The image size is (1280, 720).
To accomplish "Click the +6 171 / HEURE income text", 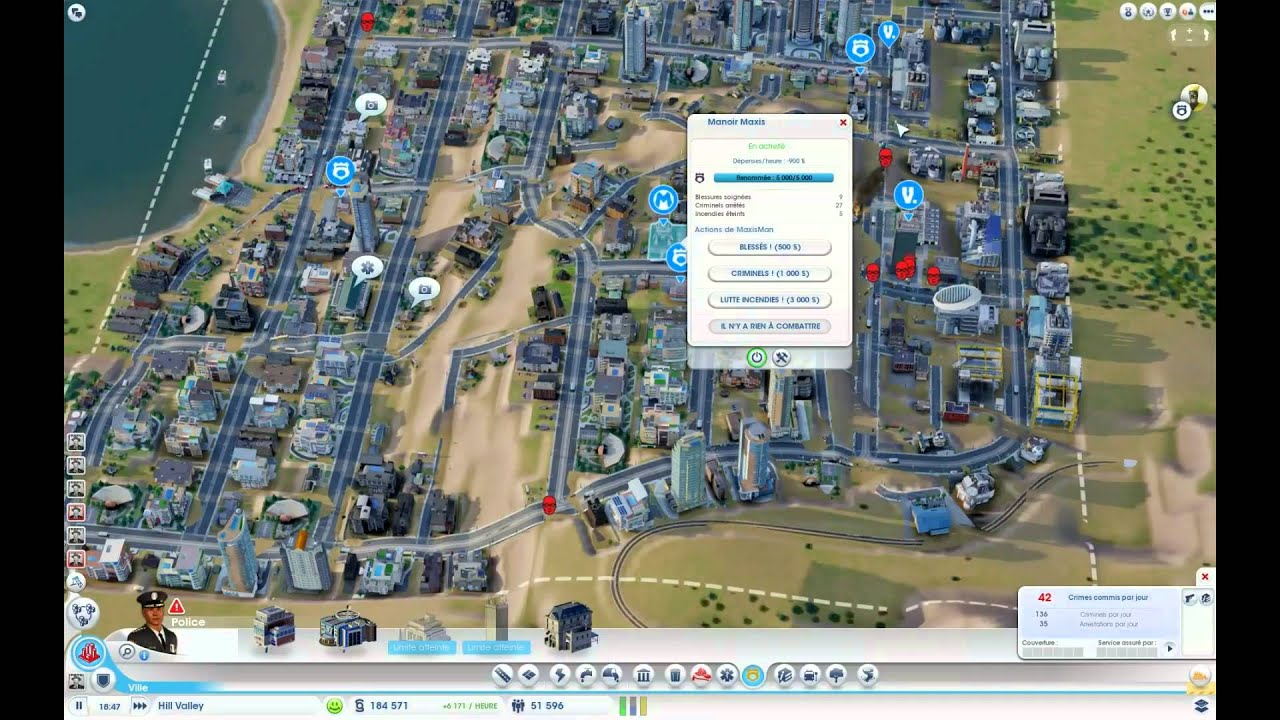I will (470, 706).
